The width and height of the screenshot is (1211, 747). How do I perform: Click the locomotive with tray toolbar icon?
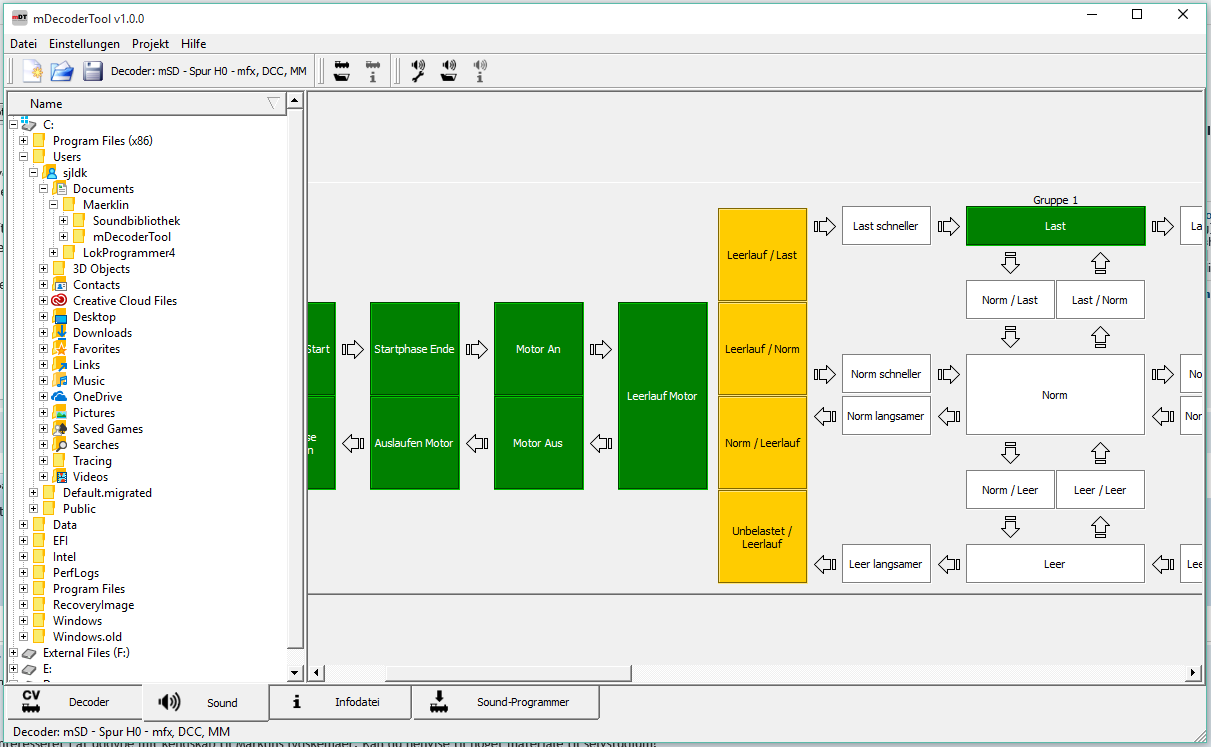click(x=342, y=71)
